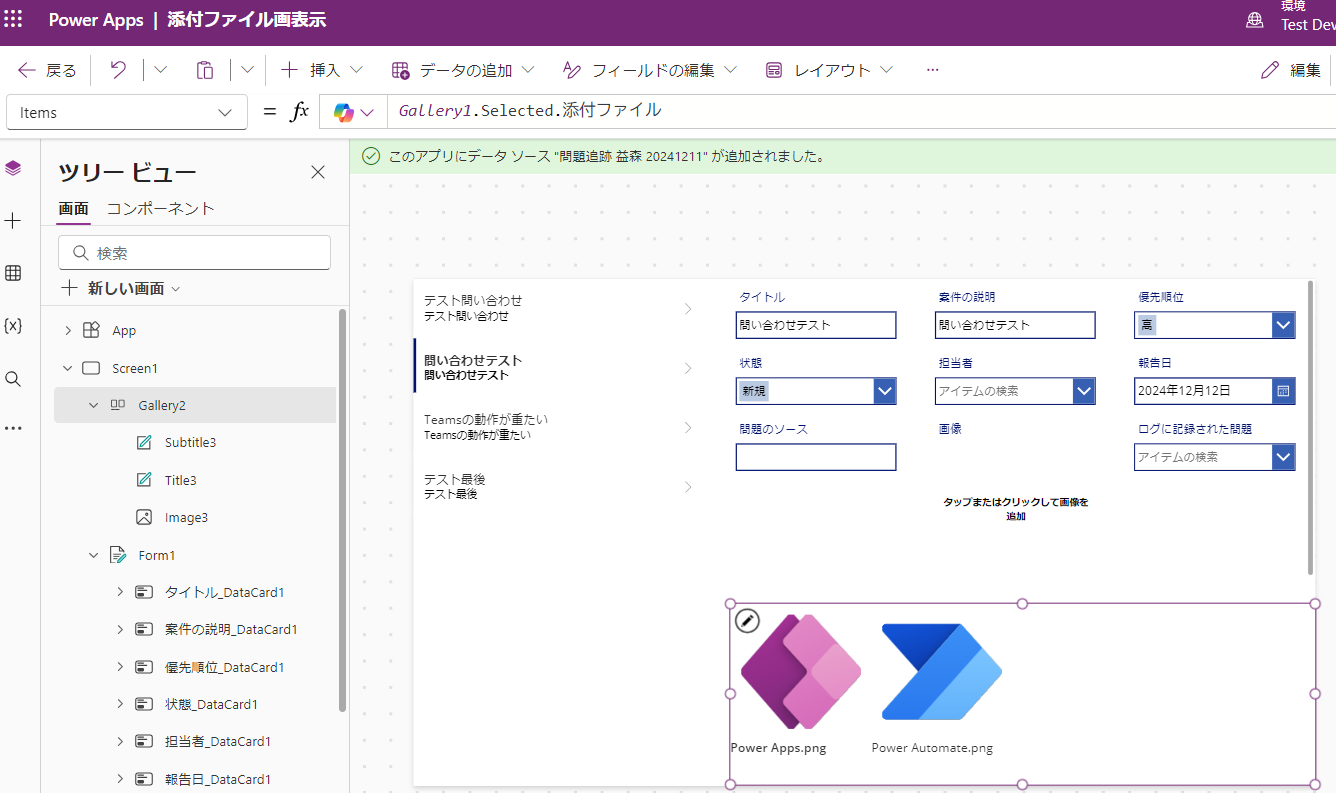Click the undo arrow icon
This screenshot has width=1336, height=793.
118,70
